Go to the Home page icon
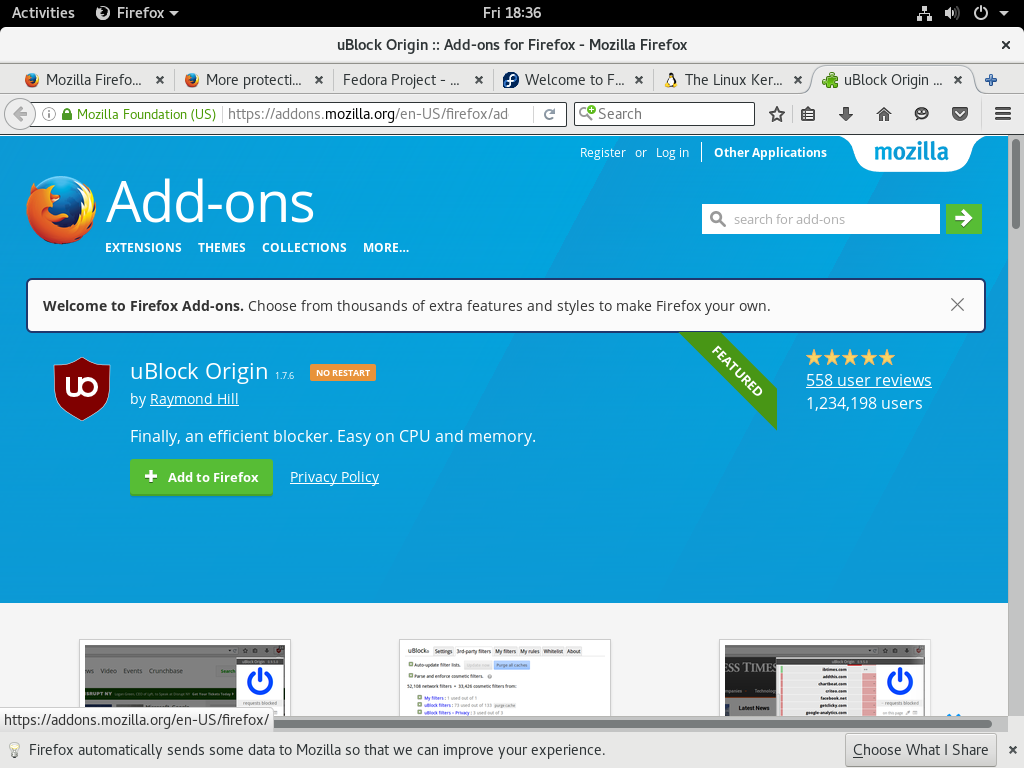 pyautogui.click(x=884, y=114)
